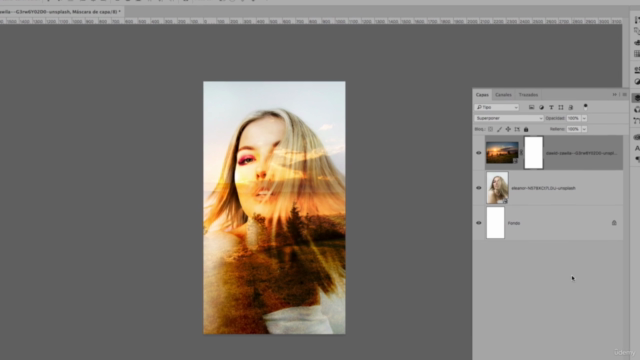Viewport: 640px width, 360px height.
Task: Select the sunset layer image thumbnail
Action: (x=502, y=153)
